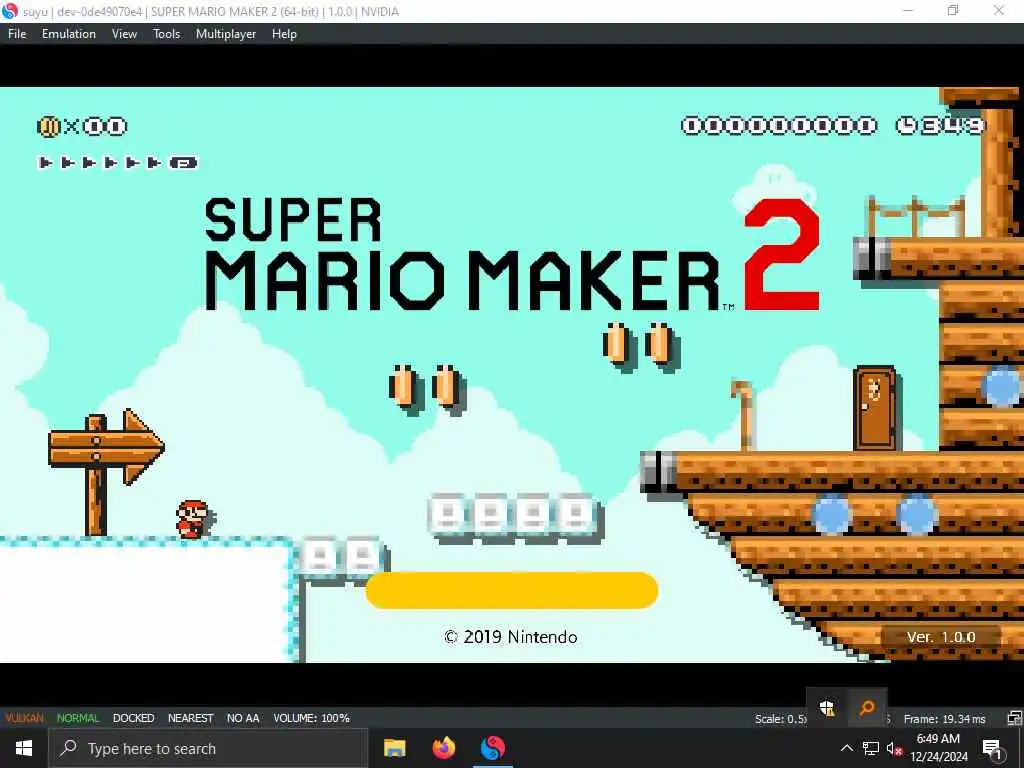Expand the hidden tray icons chevron
1024x768 pixels.
tap(846, 748)
